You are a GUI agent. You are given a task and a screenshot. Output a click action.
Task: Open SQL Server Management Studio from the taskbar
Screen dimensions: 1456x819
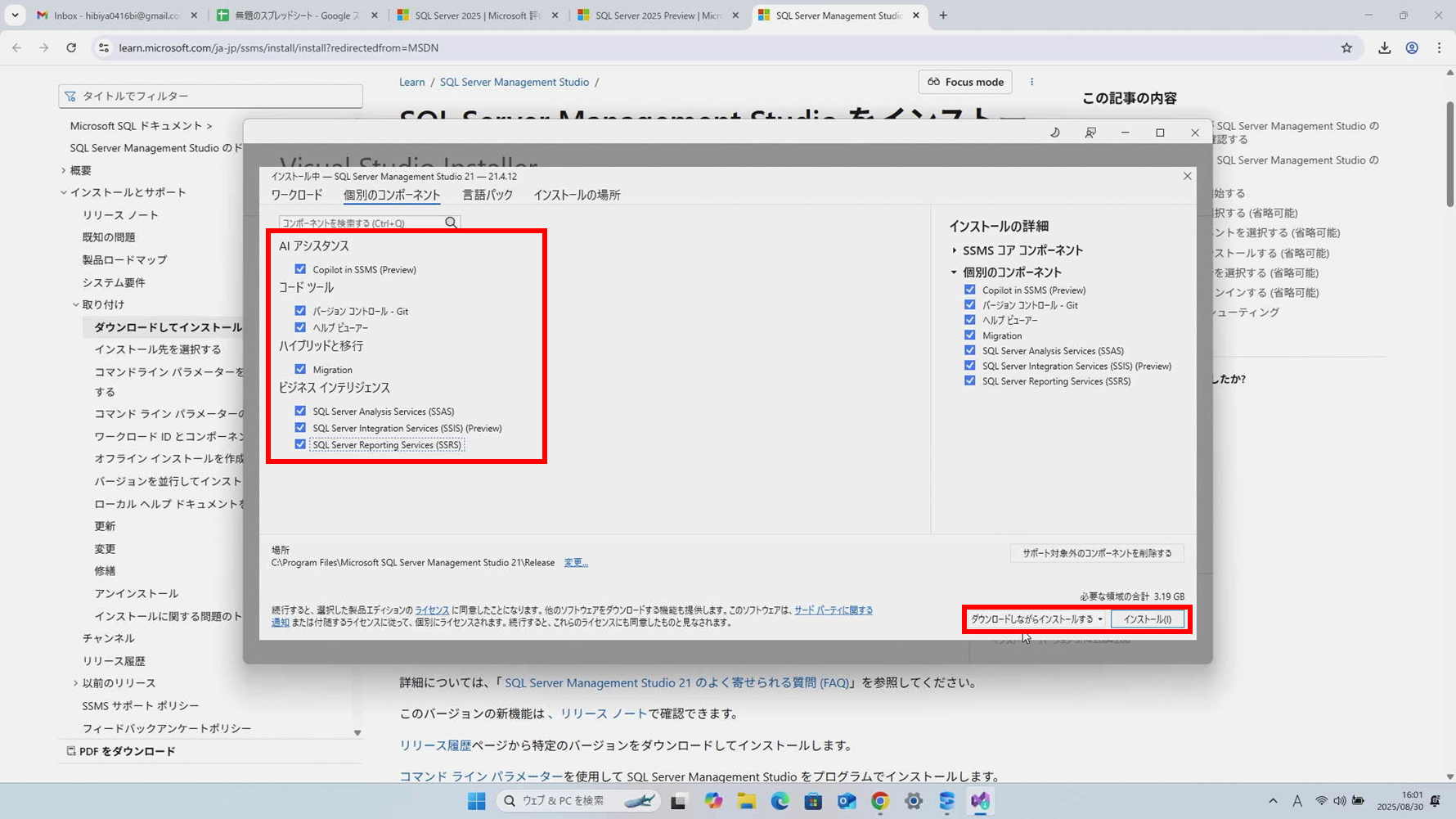point(946,801)
